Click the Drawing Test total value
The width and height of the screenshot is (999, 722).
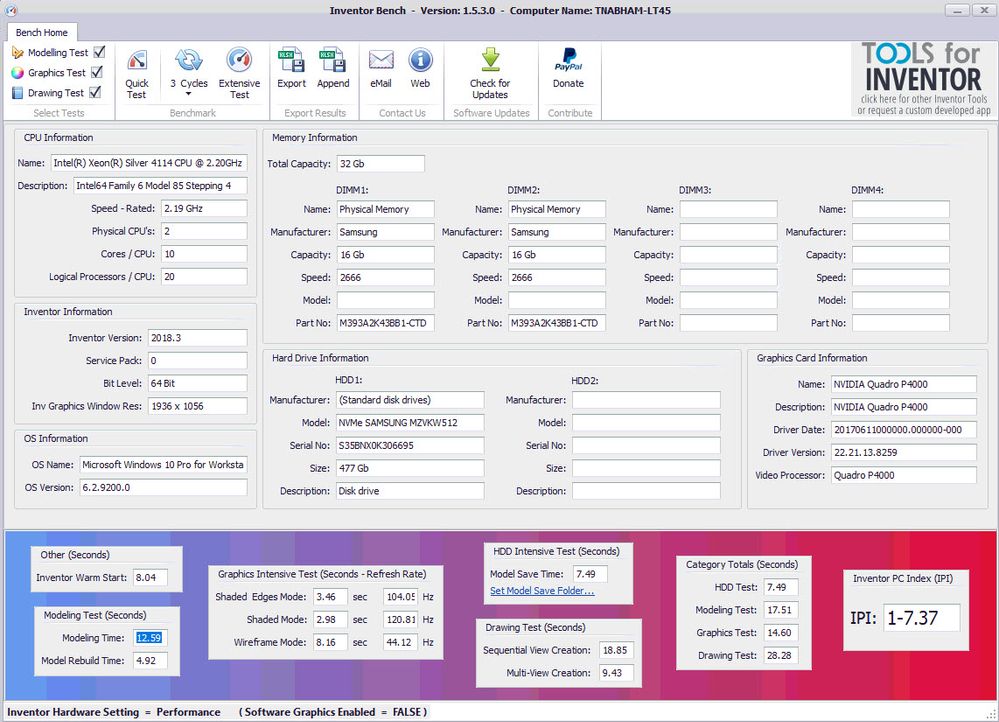pos(781,656)
